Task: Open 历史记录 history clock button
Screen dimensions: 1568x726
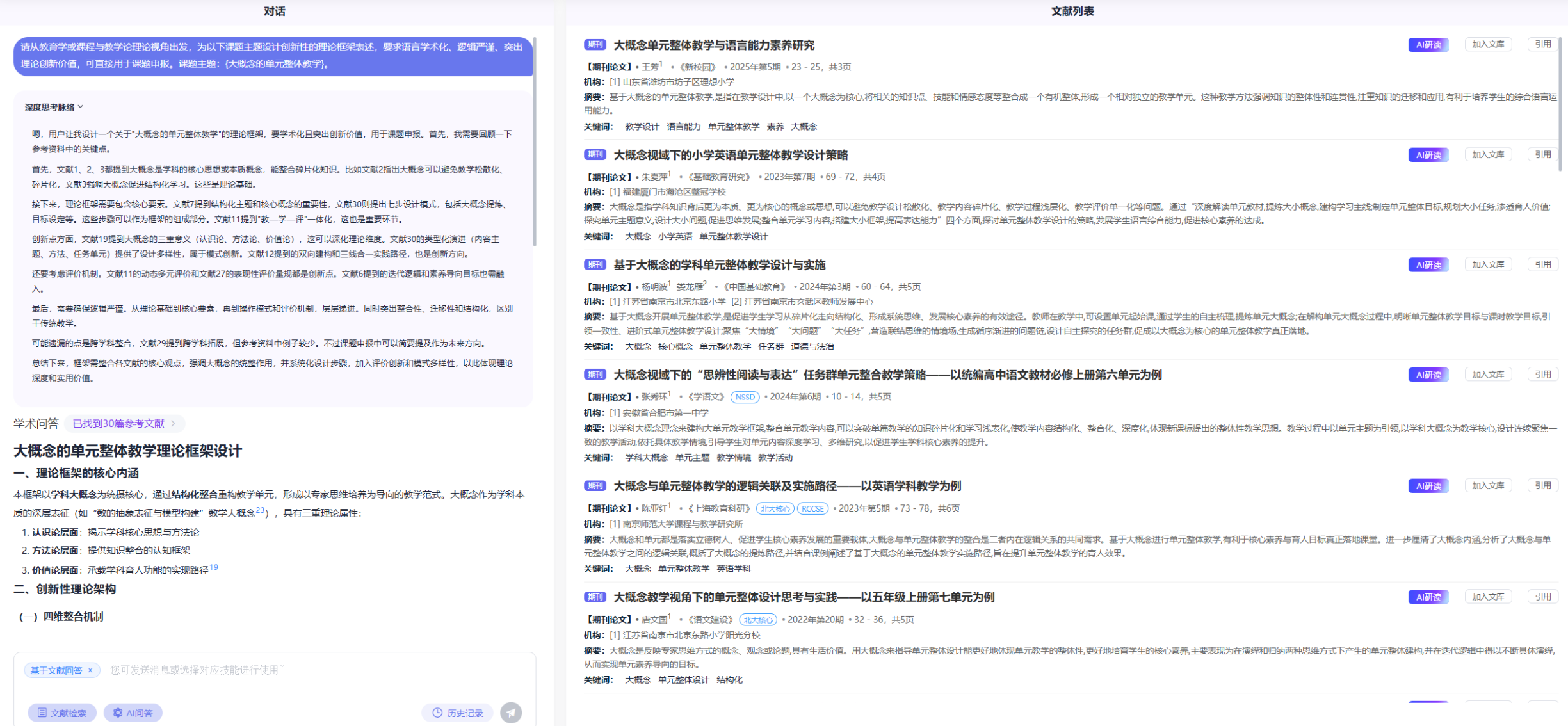Action: [458, 713]
